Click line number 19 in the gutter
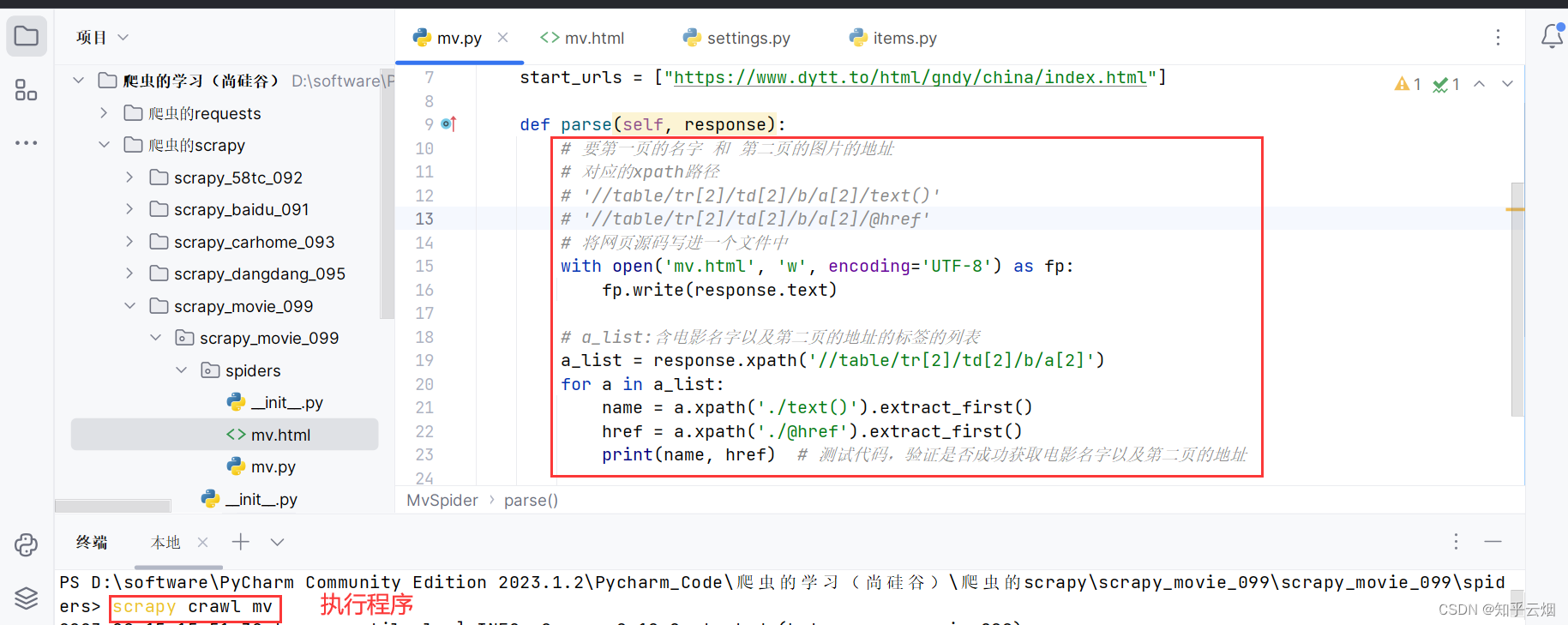Screen dimensions: 1568x625 pyautogui.click(x=424, y=360)
